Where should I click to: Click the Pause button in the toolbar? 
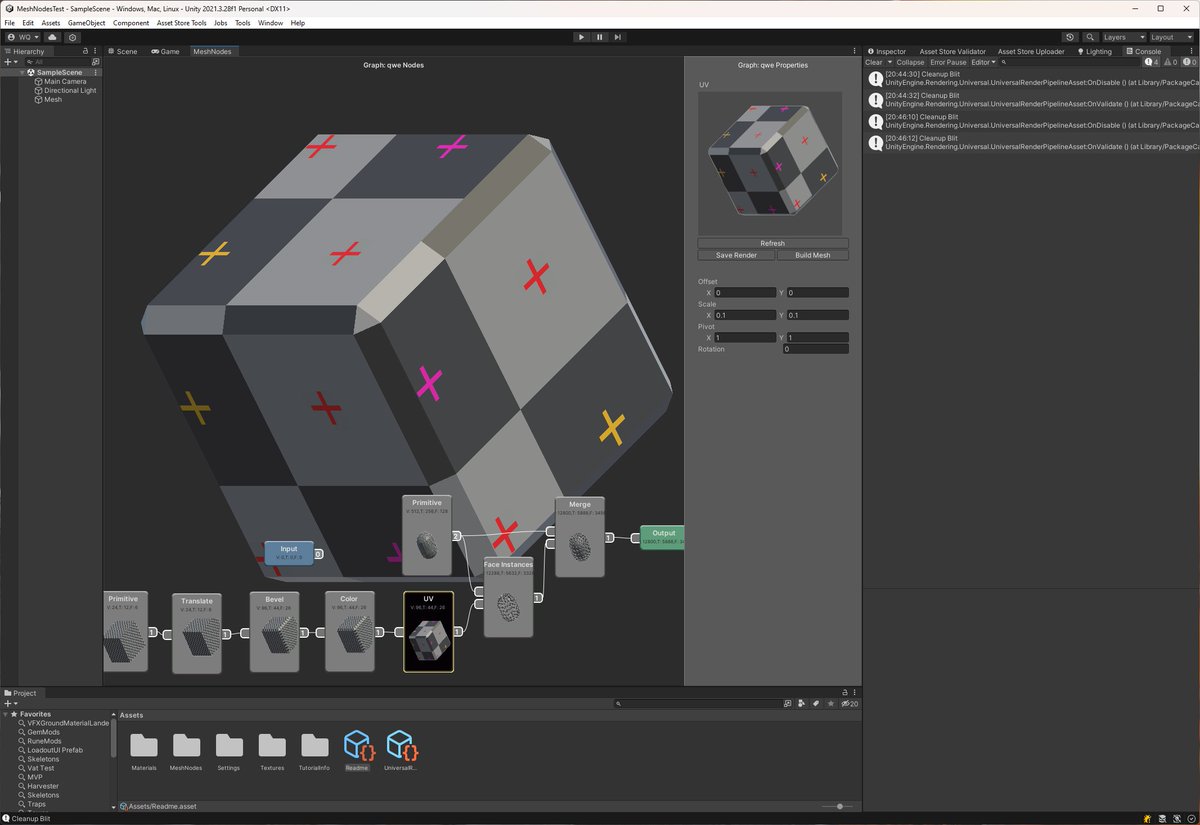600,37
